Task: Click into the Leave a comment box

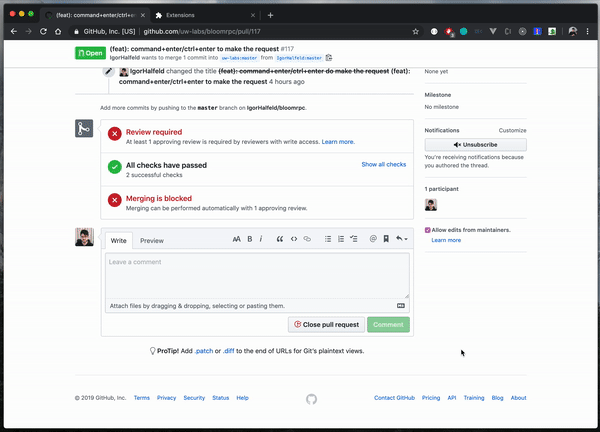Action: pos(257,276)
